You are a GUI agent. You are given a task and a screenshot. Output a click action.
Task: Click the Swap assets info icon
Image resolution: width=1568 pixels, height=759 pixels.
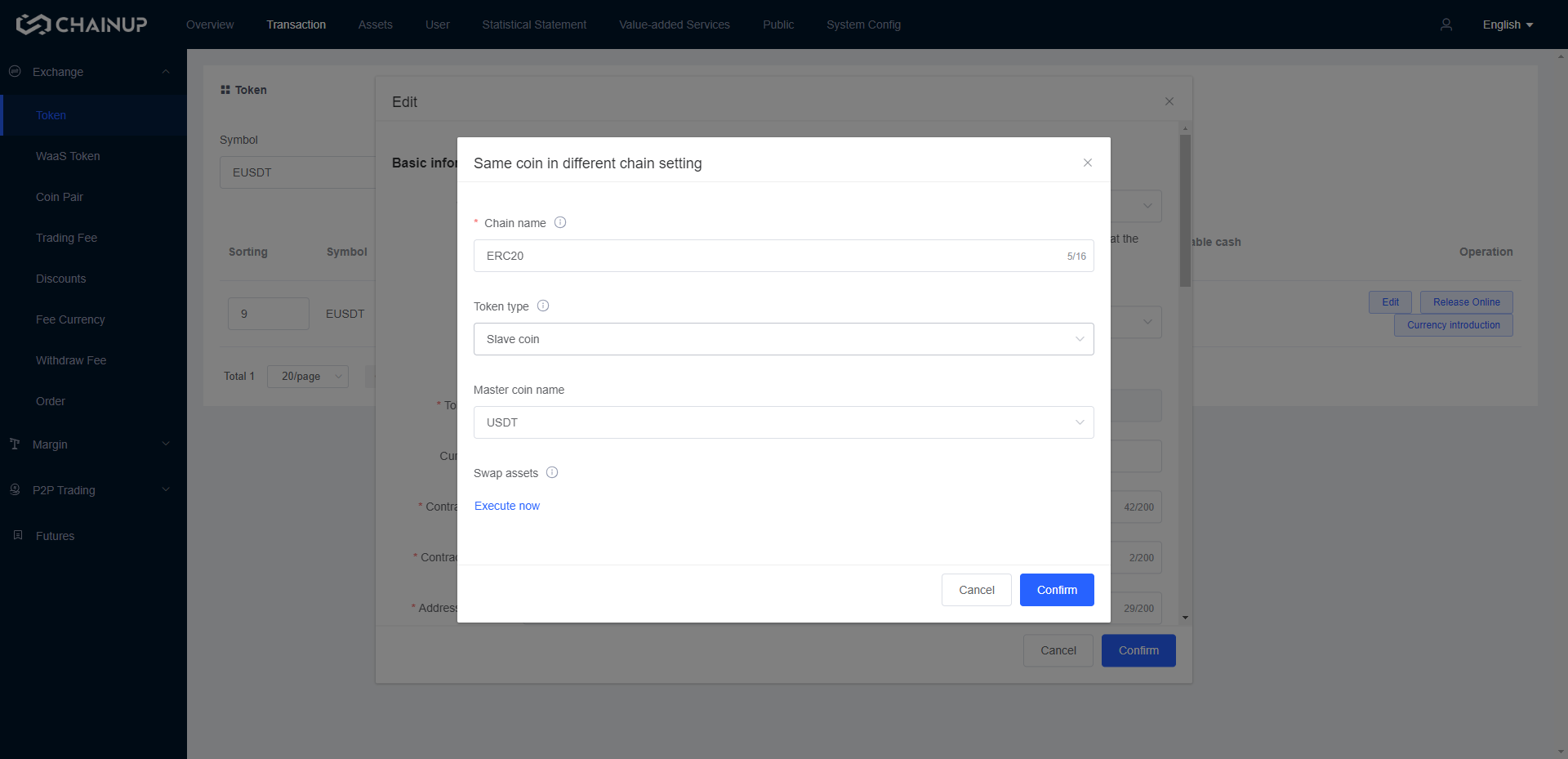(x=552, y=472)
